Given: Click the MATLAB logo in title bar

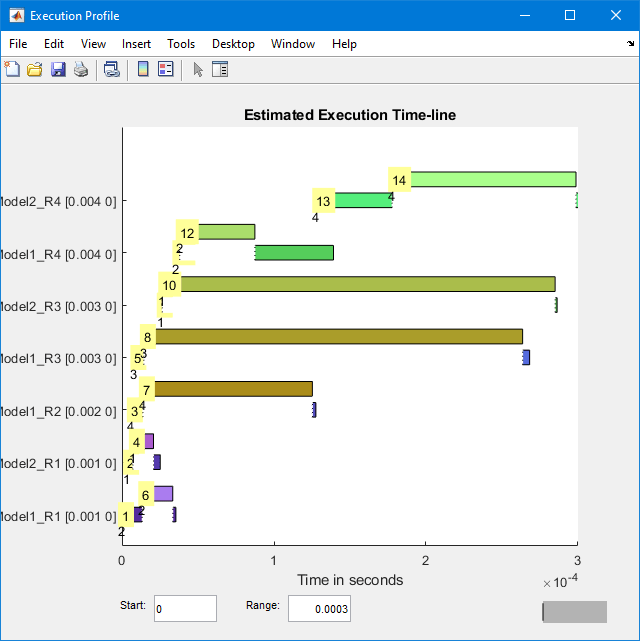Looking at the screenshot, I should tap(17, 16).
